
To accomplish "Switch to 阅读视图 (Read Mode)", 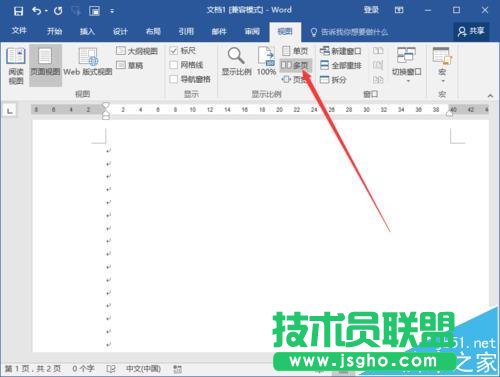I will point(16,66).
